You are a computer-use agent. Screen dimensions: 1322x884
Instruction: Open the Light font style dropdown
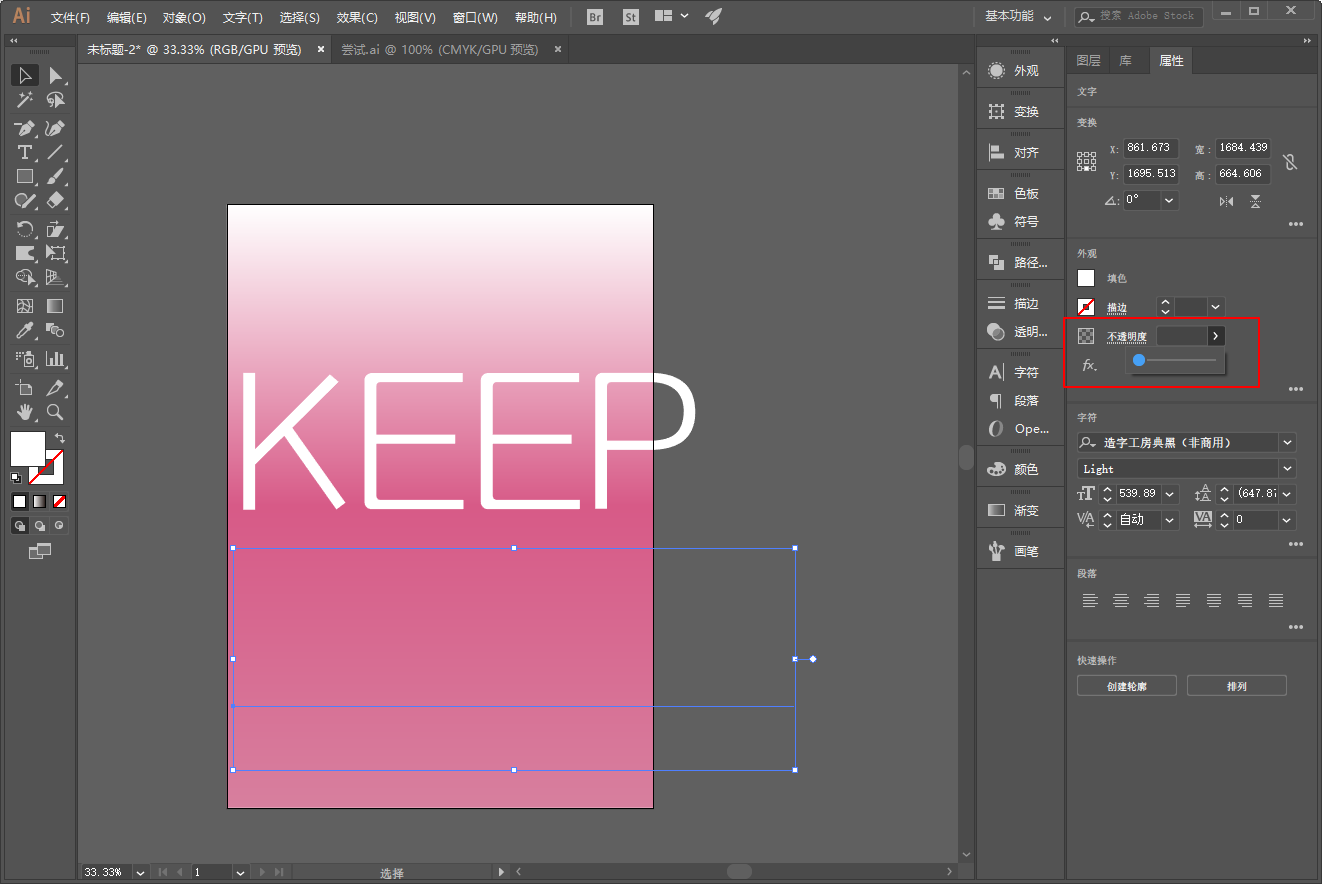(1288, 468)
